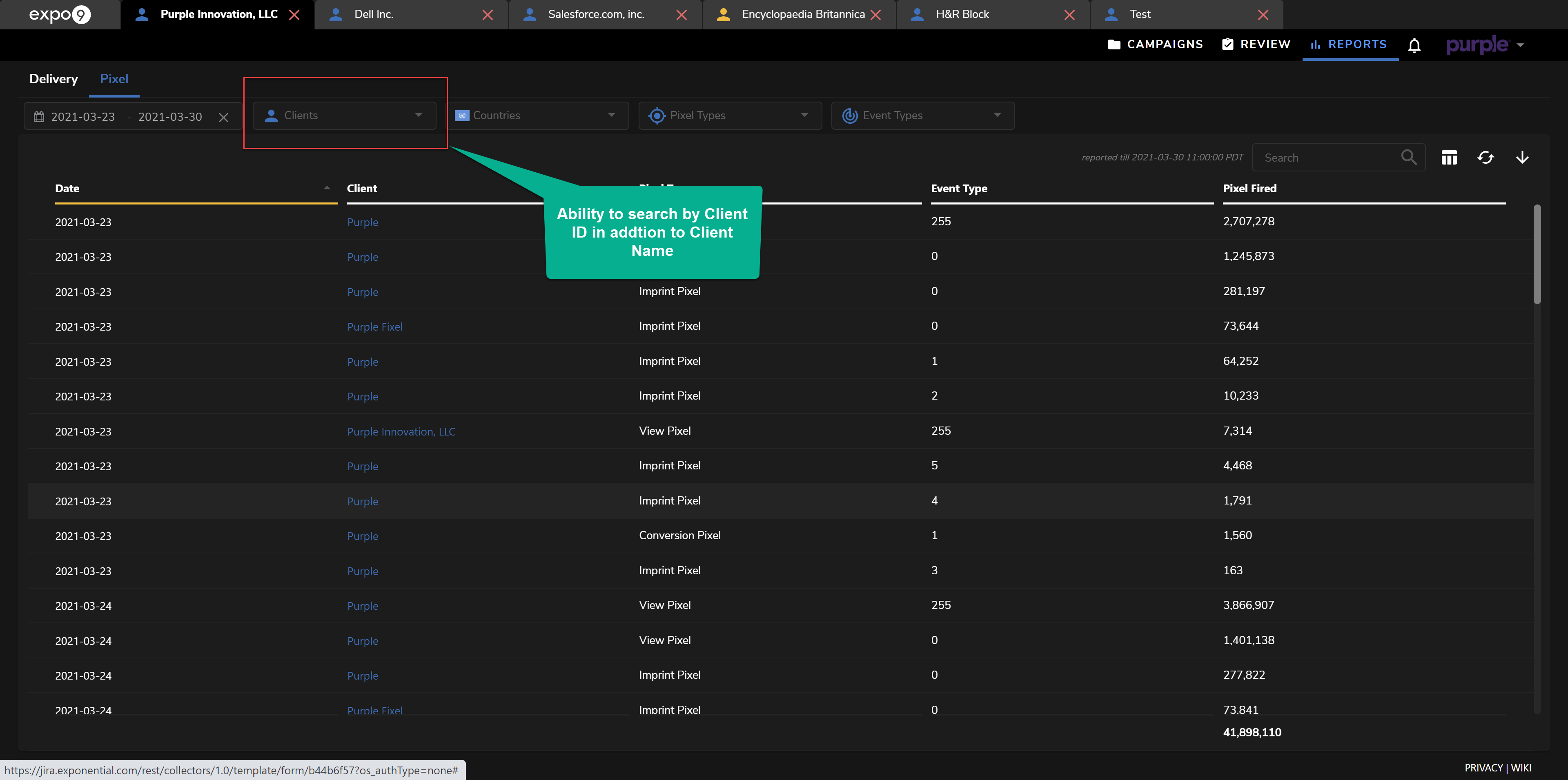Image resolution: width=1568 pixels, height=780 pixels.
Task: Open the Purple Innovation, LLC client link
Action: coord(401,431)
